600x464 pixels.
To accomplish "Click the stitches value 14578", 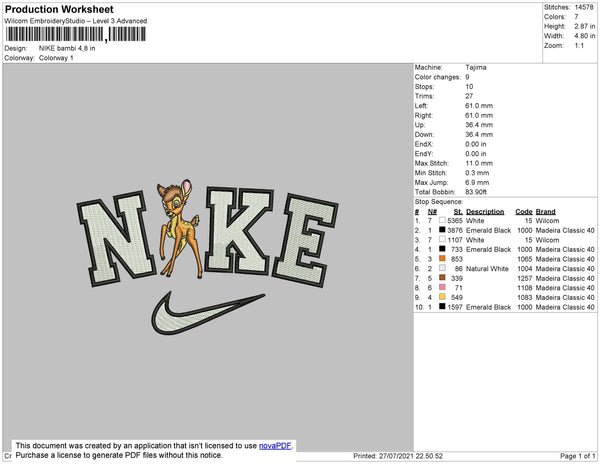I will [584, 7].
